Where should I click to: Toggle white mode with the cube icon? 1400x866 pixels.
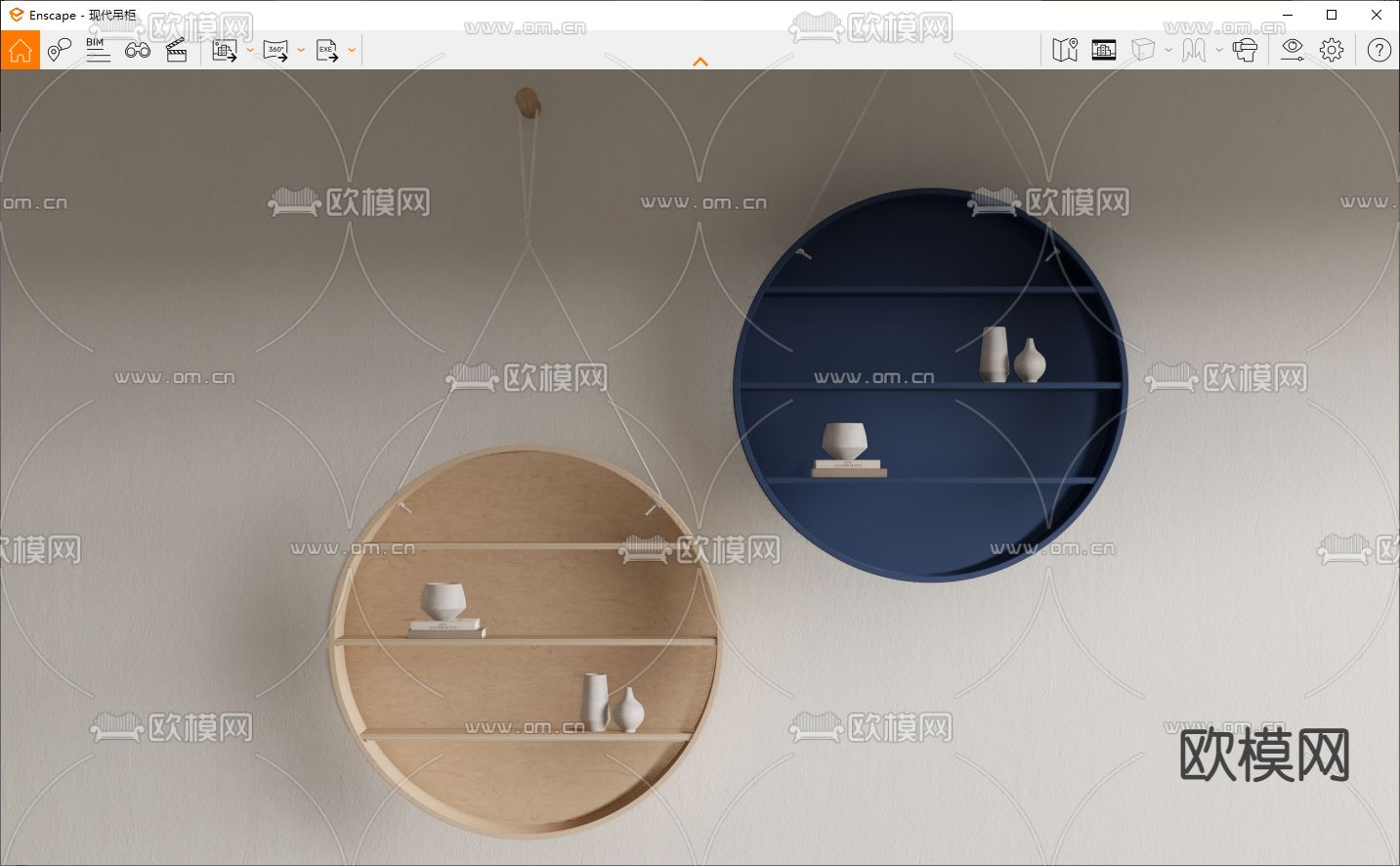pyautogui.click(x=1143, y=50)
